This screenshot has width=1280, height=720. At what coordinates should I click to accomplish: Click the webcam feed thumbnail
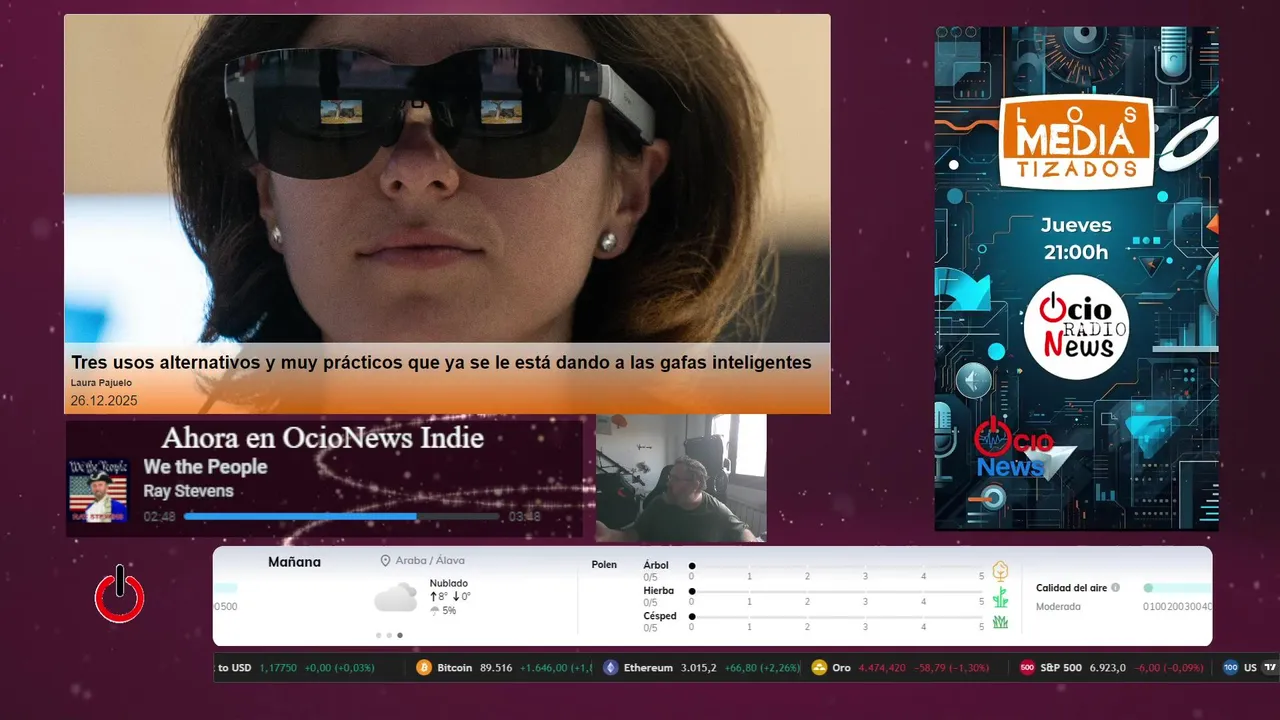(x=681, y=478)
